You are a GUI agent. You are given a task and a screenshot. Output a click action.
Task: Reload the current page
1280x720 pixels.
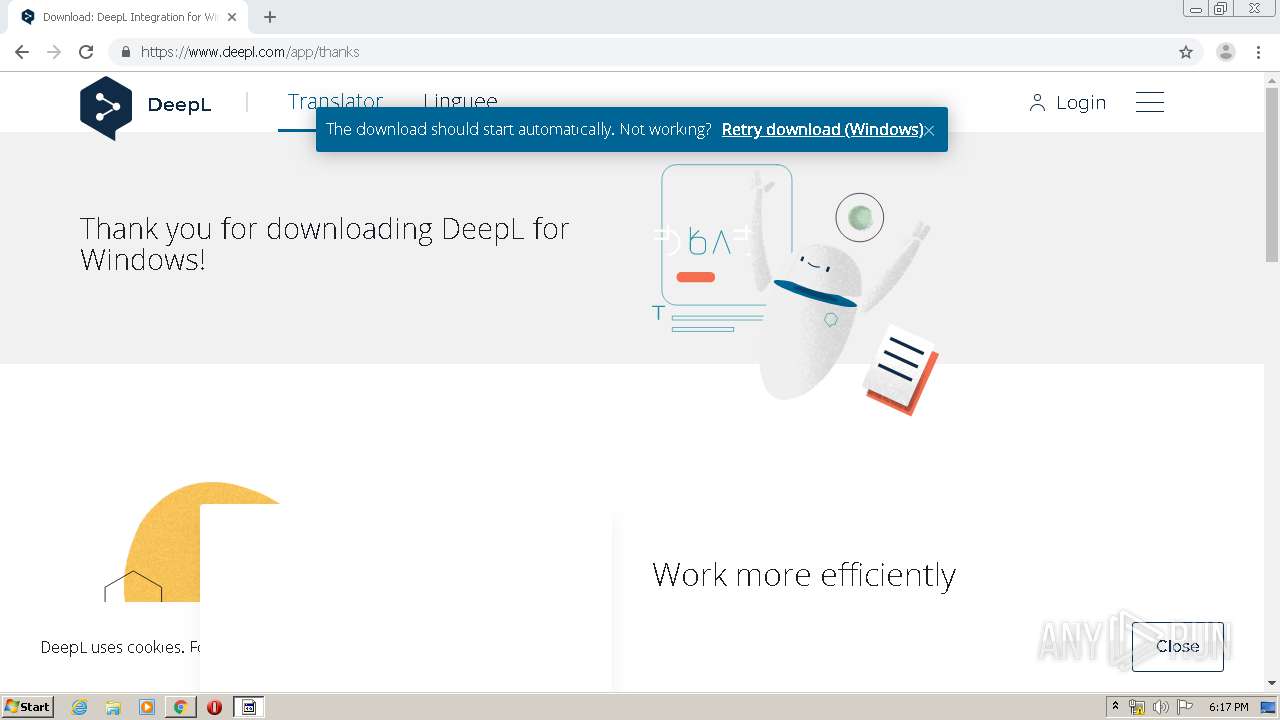[x=86, y=52]
